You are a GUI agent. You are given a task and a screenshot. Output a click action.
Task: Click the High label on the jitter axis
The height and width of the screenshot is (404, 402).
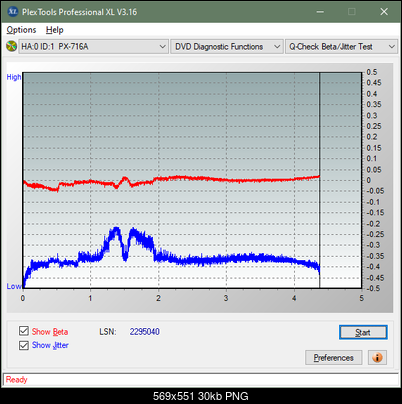[14, 77]
